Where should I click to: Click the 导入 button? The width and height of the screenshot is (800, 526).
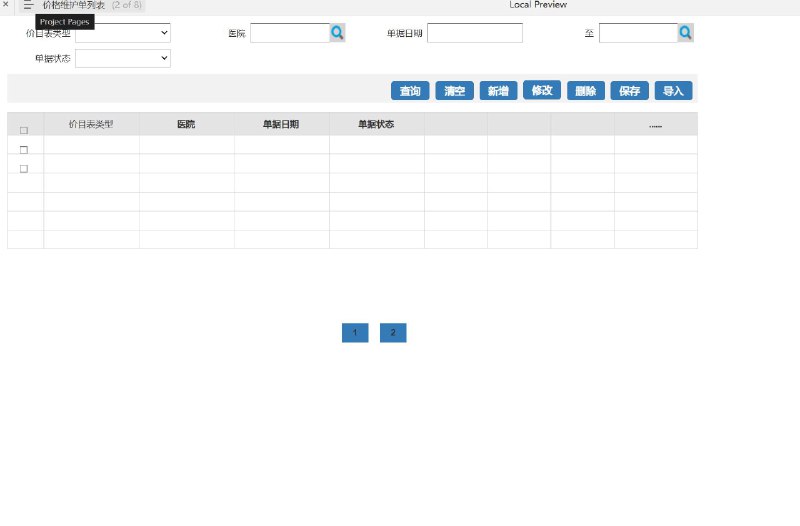point(673,91)
